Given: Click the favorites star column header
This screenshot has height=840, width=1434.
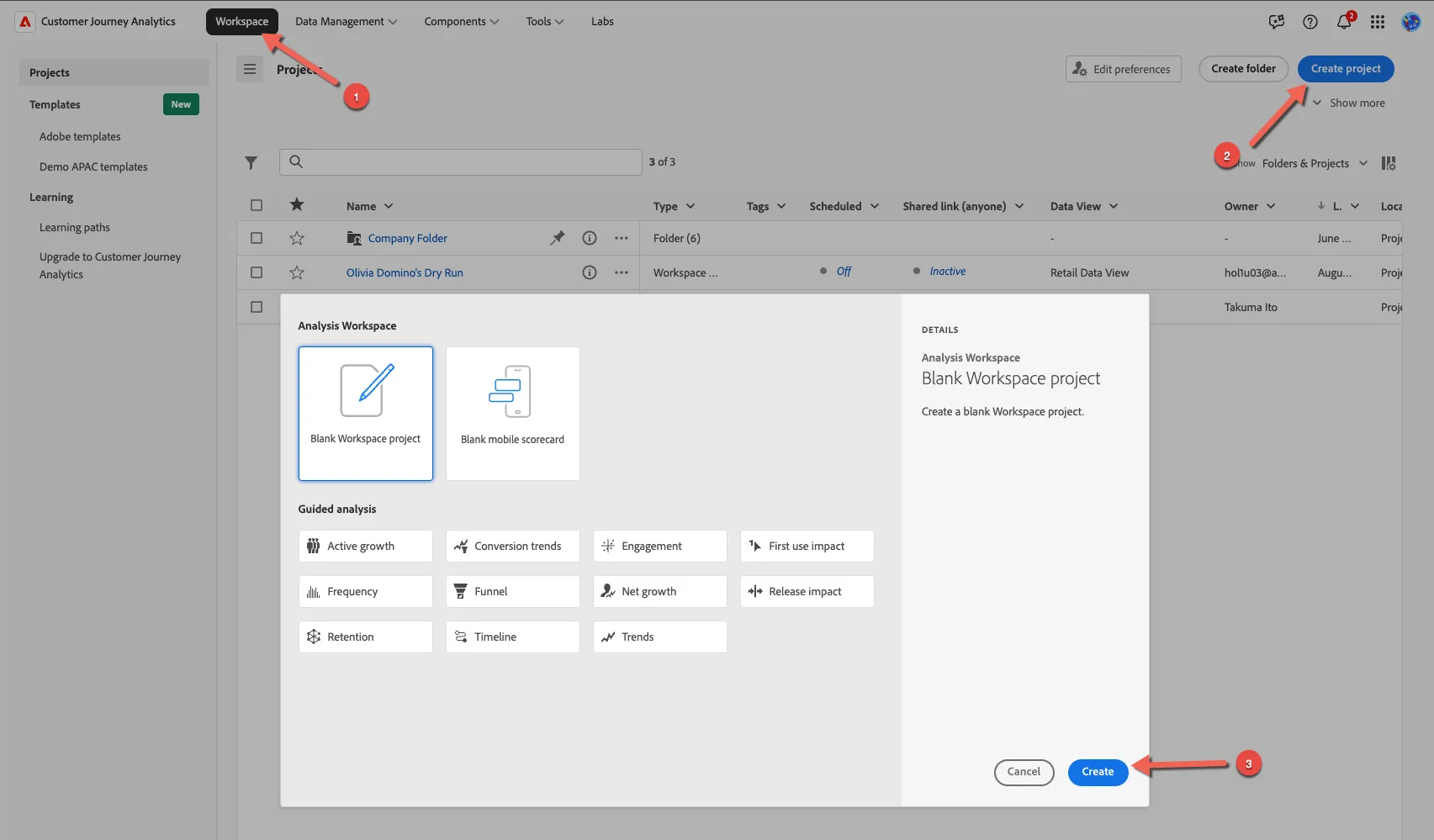Looking at the screenshot, I should coord(297,204).
